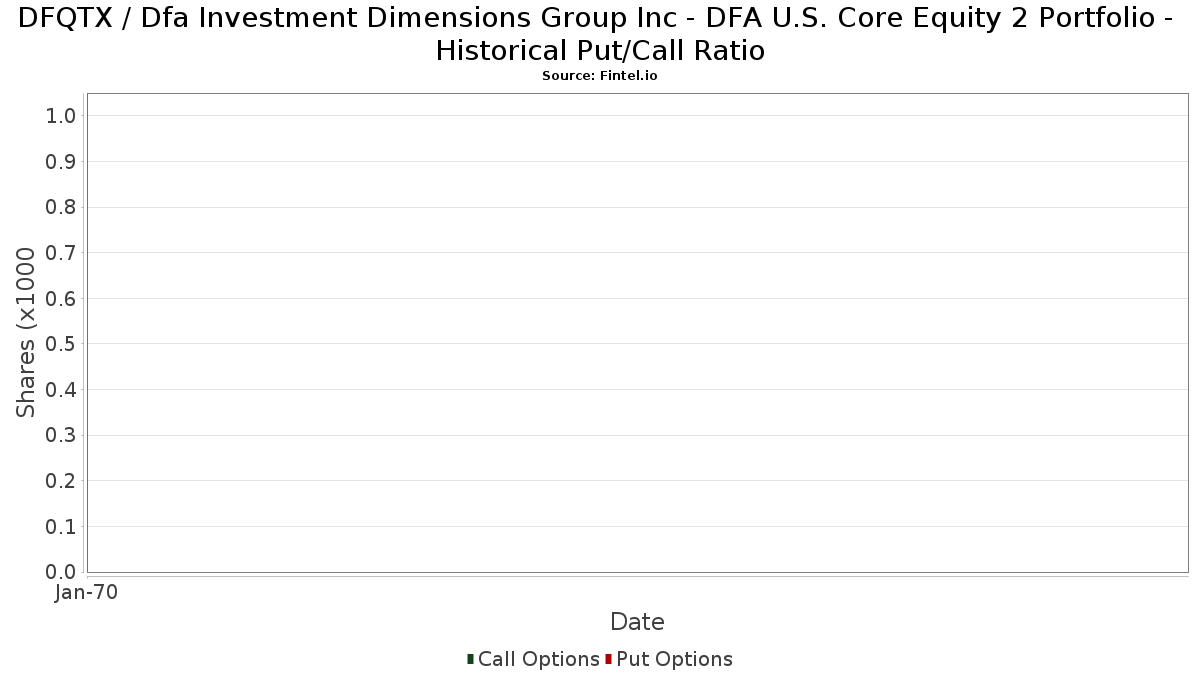Click the 0.9 y-axis tick label

click(x=61, y=162)
